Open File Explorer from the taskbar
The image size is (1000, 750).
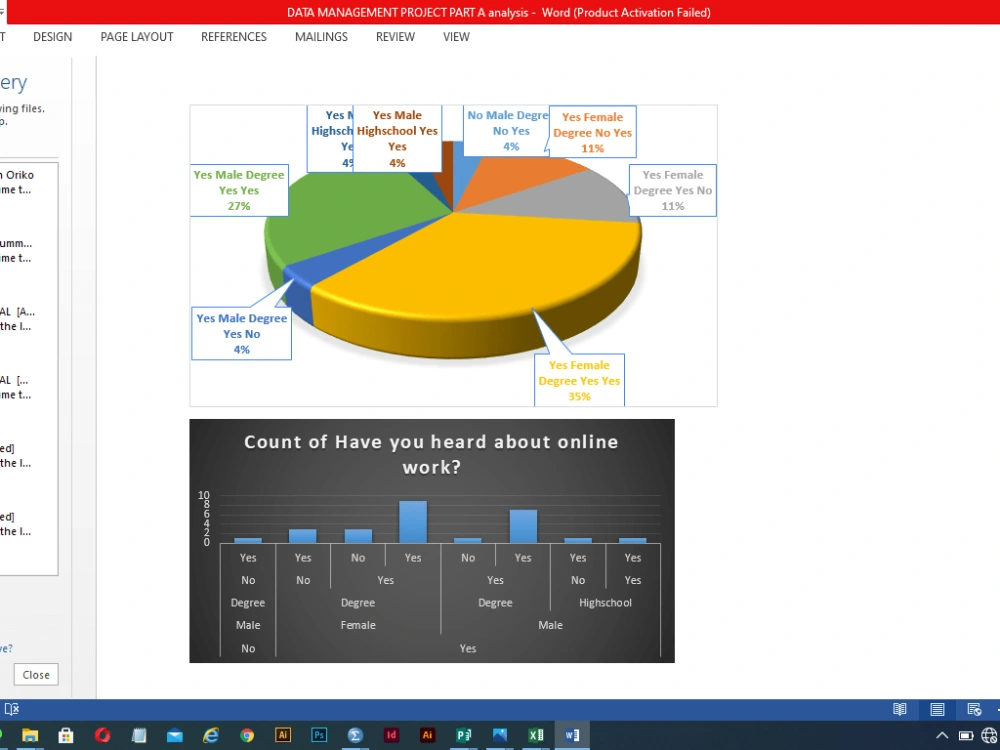[30, 735]
